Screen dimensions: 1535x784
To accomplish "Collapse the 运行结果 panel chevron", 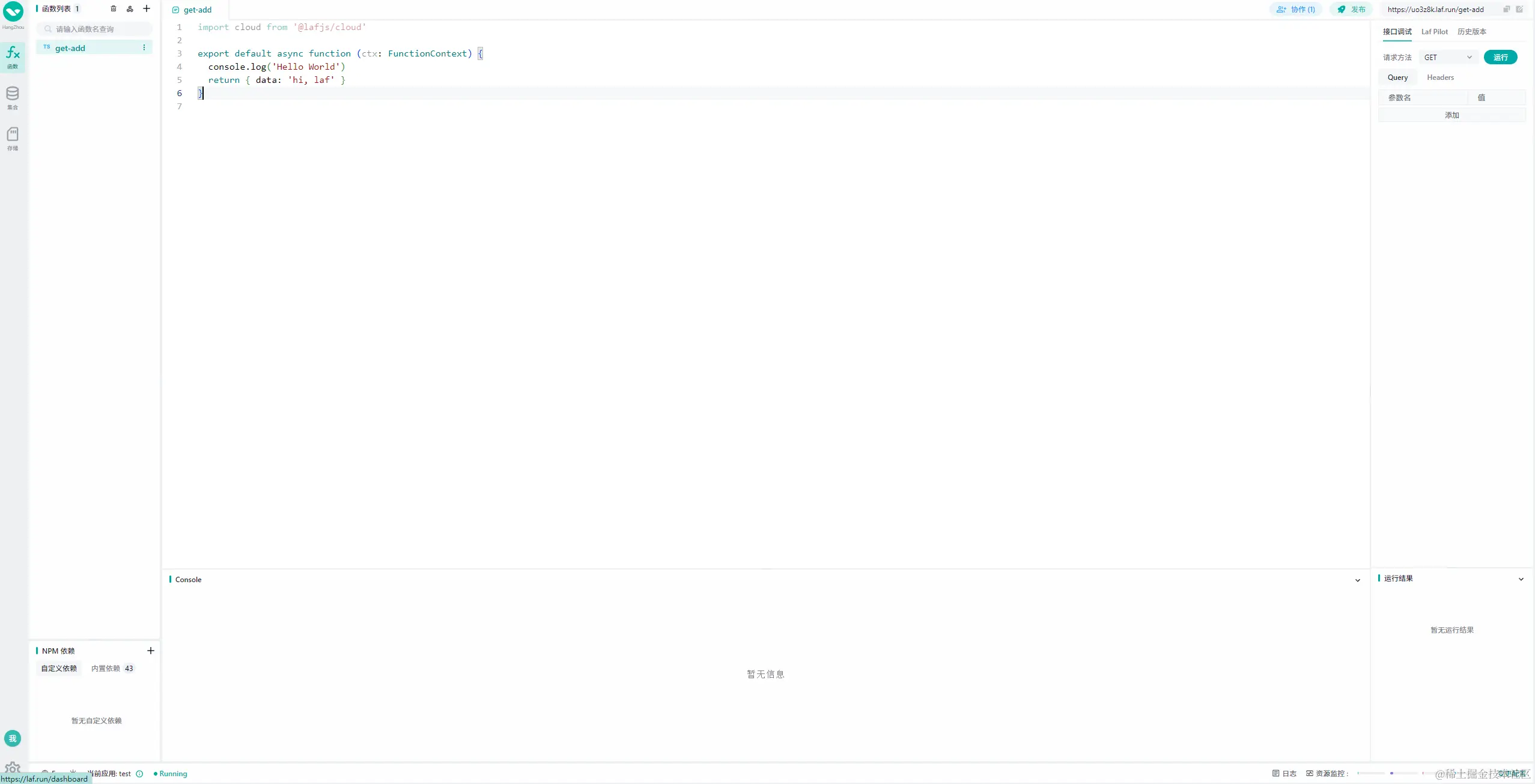I will [1521, 579].
